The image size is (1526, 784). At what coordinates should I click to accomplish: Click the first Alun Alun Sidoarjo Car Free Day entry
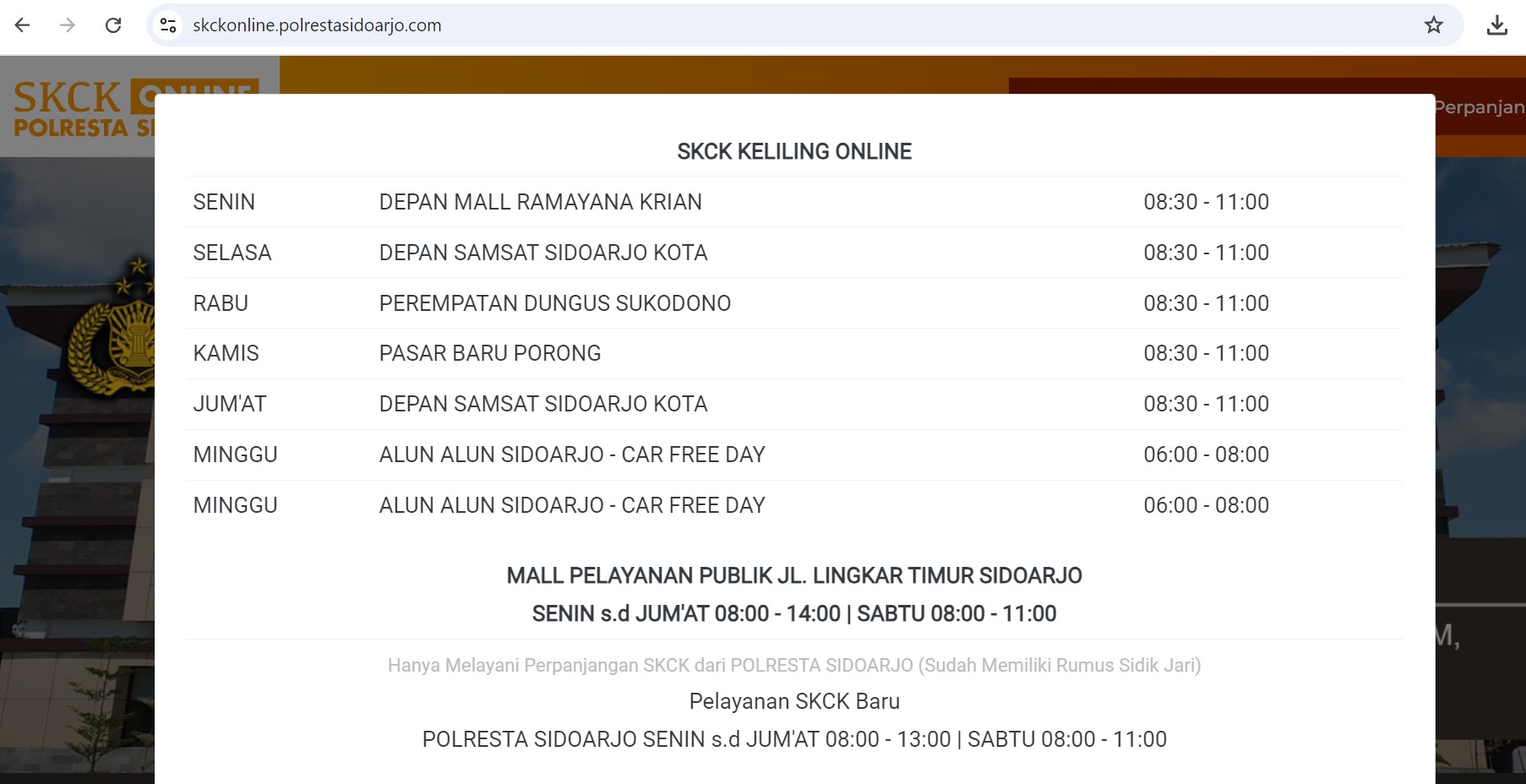click(x=571, y=455)
